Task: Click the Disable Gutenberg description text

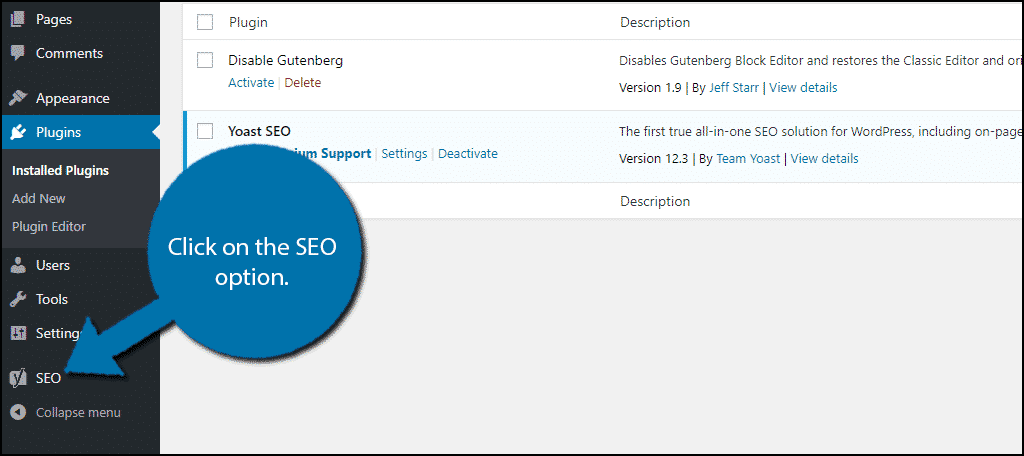Action: point(821,61)
